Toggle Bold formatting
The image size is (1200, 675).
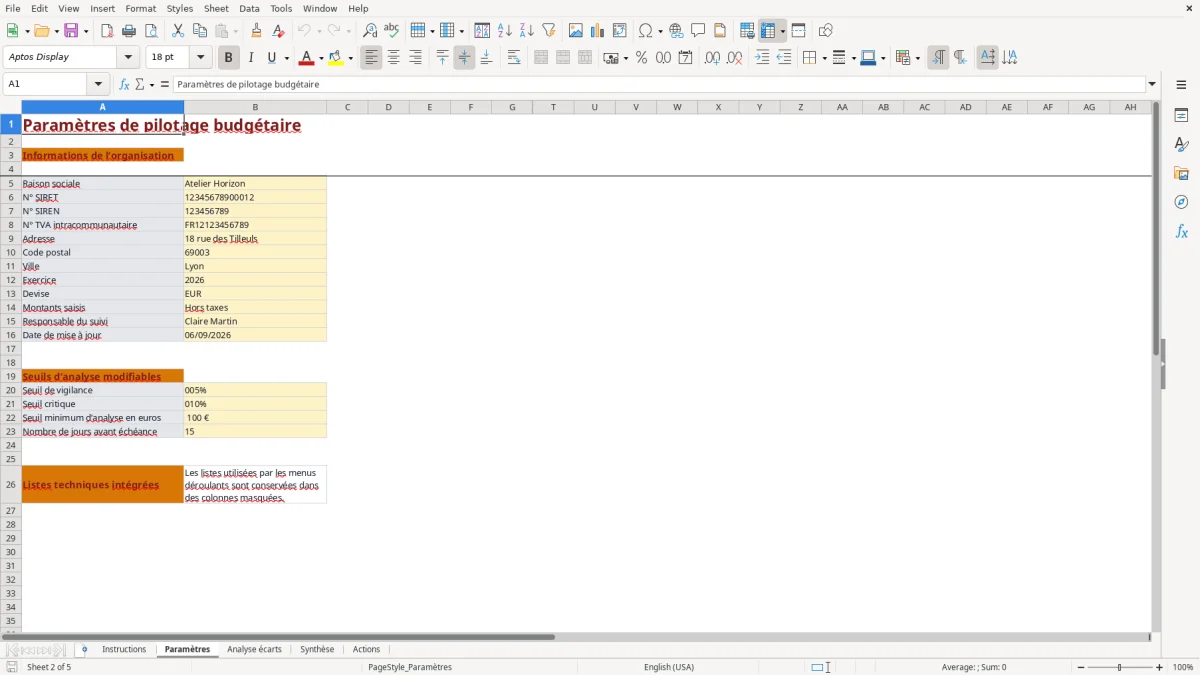click(229, 58)
